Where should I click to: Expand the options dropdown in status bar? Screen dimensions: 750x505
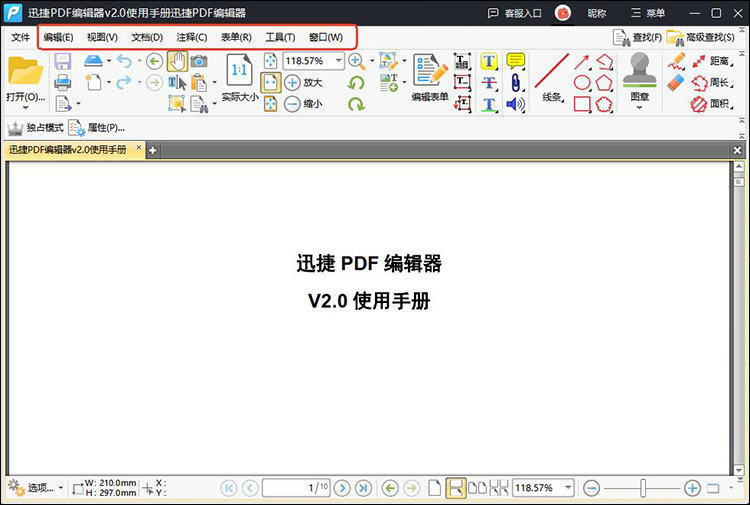pyautogui.click(x=61, y=488)
